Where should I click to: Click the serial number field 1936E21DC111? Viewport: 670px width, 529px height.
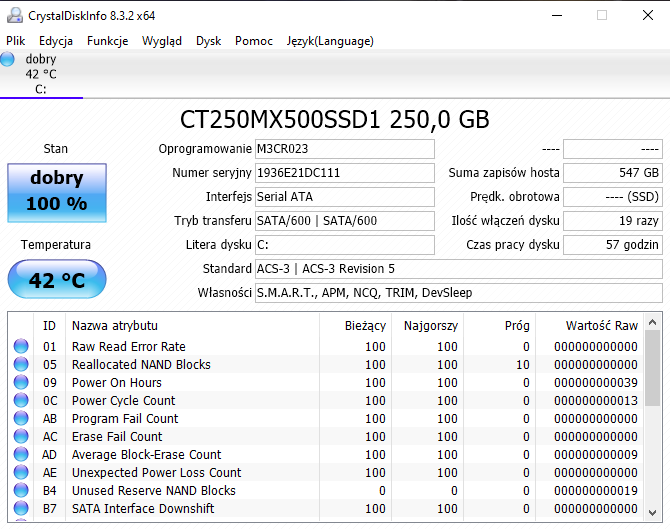point(345,173)
